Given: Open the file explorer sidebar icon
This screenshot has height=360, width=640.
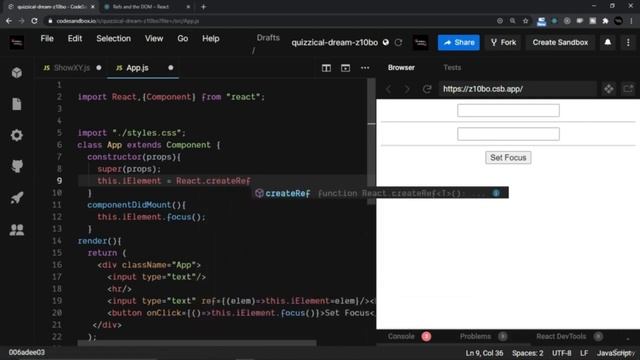Looking at the screenshot, I should [x=17, y=104].
